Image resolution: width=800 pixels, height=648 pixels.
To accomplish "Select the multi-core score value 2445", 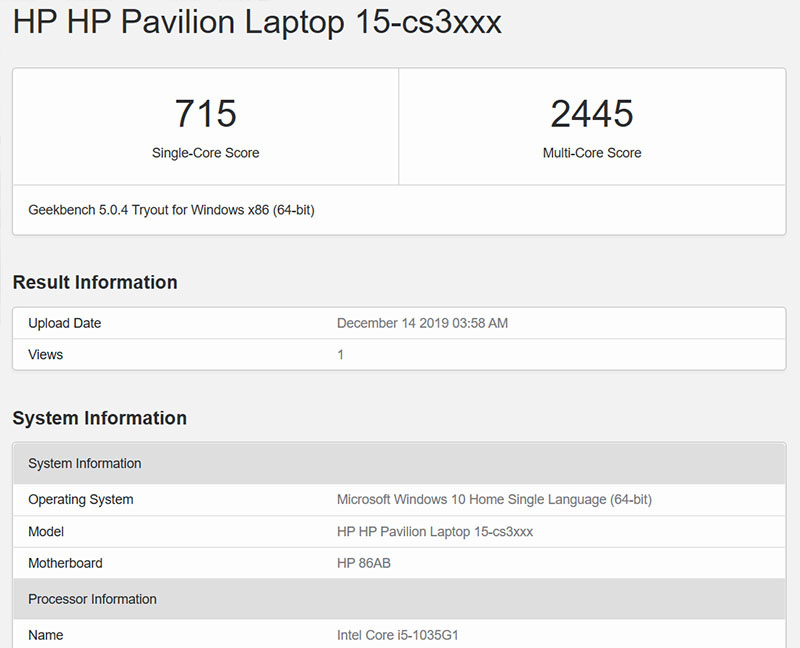I will point(592,113).
